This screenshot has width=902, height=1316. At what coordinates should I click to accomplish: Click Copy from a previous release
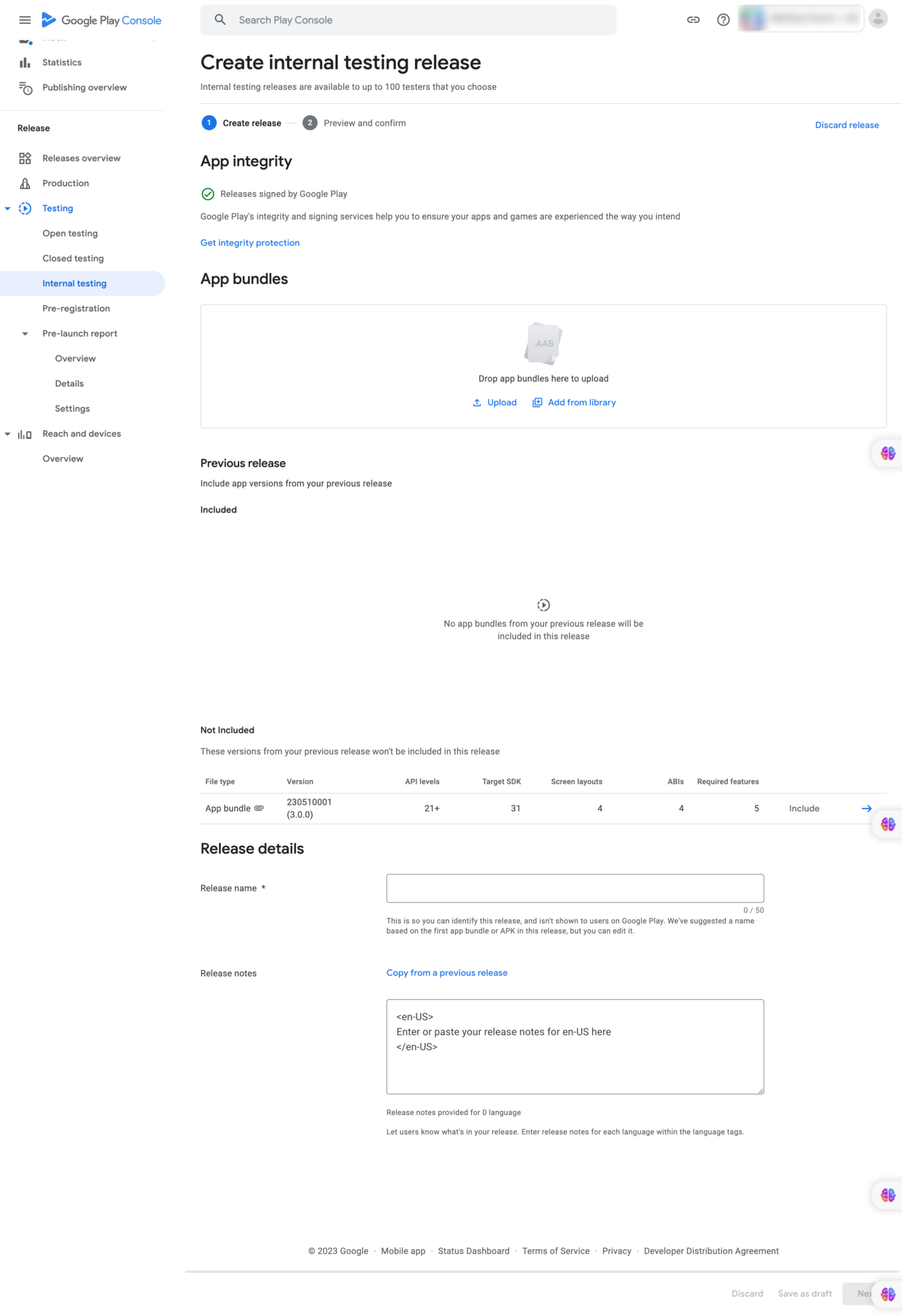pos(447,973)
